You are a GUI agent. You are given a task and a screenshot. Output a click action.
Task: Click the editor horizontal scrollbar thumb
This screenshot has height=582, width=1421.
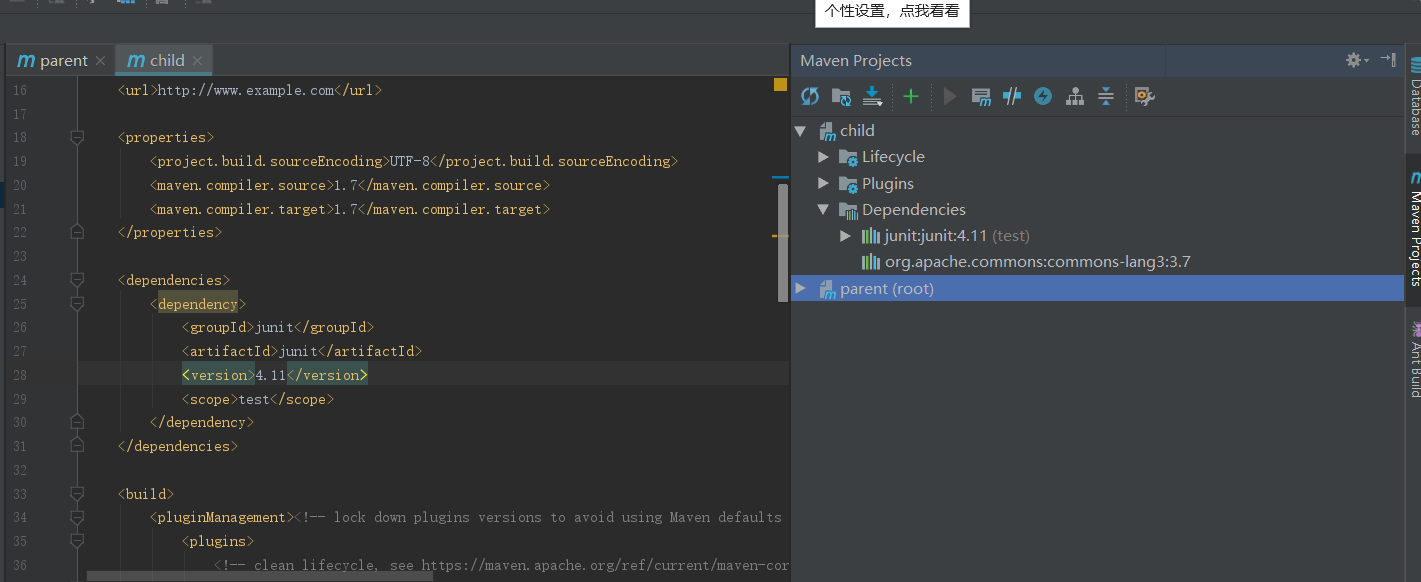260,576
